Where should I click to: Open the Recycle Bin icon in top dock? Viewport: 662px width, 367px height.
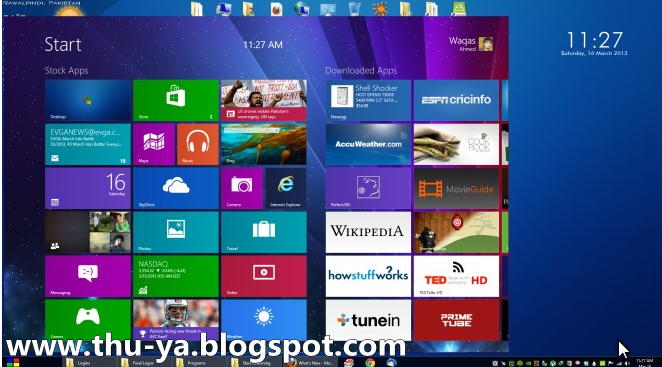pos(354,8)
